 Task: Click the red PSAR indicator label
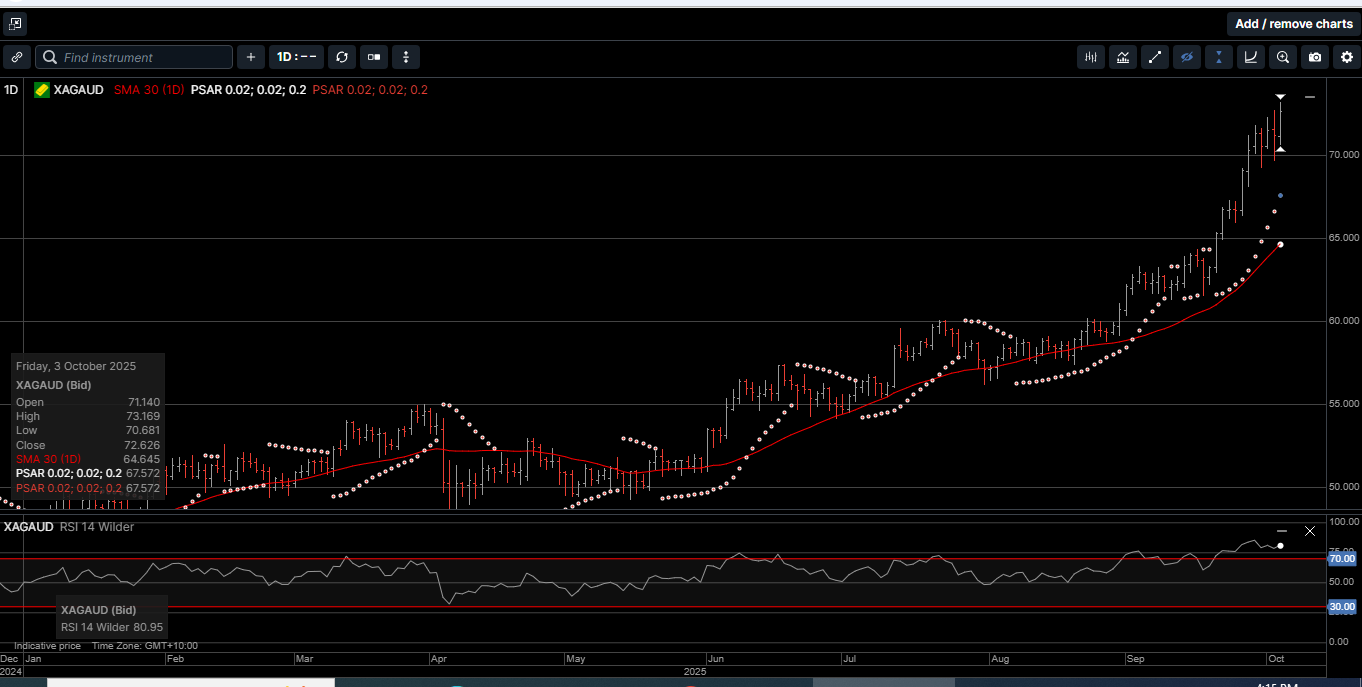[x=369, y=90]
